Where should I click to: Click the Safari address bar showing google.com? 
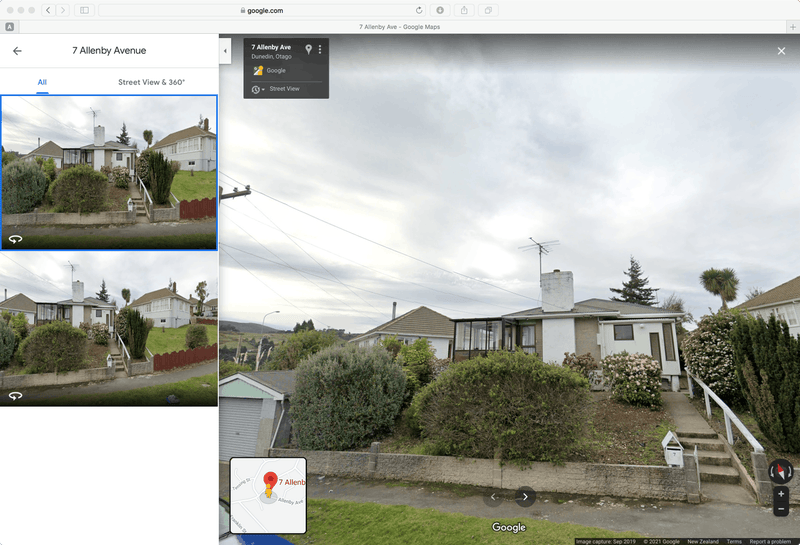[262, 10]
